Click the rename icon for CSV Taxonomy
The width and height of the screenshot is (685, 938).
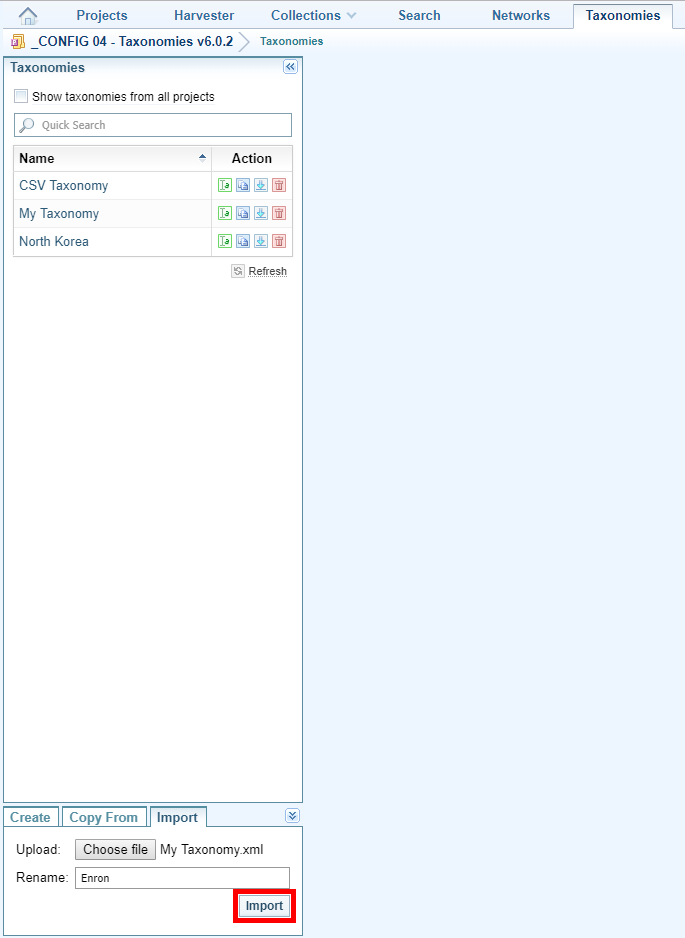225,185
